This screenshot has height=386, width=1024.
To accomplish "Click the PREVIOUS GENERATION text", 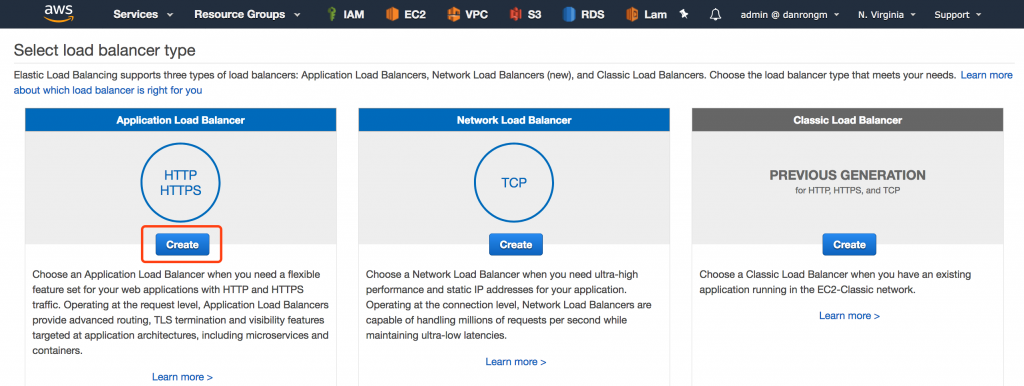I will (848, 175).
